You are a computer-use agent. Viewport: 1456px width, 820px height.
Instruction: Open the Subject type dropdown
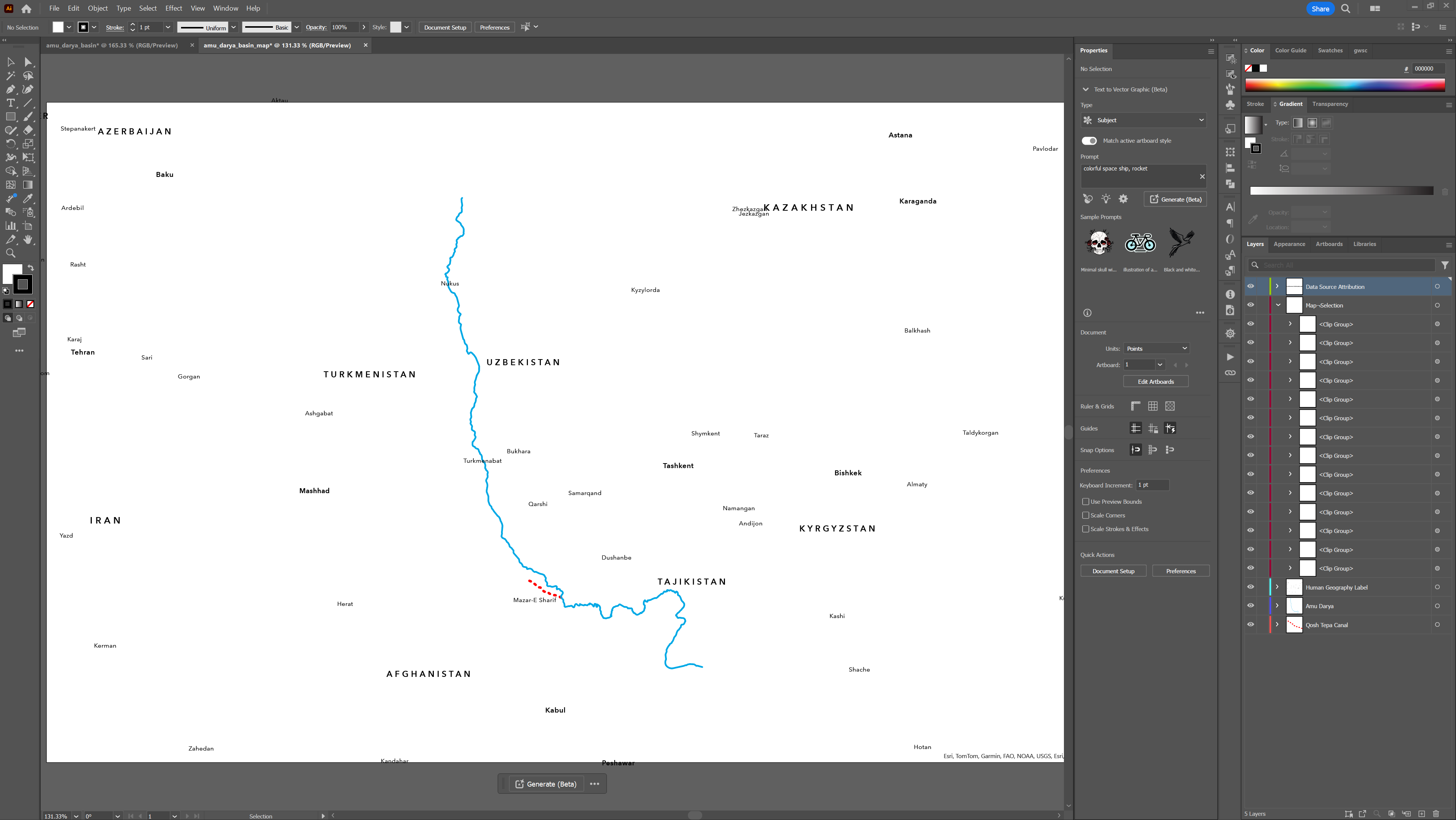1143,120
